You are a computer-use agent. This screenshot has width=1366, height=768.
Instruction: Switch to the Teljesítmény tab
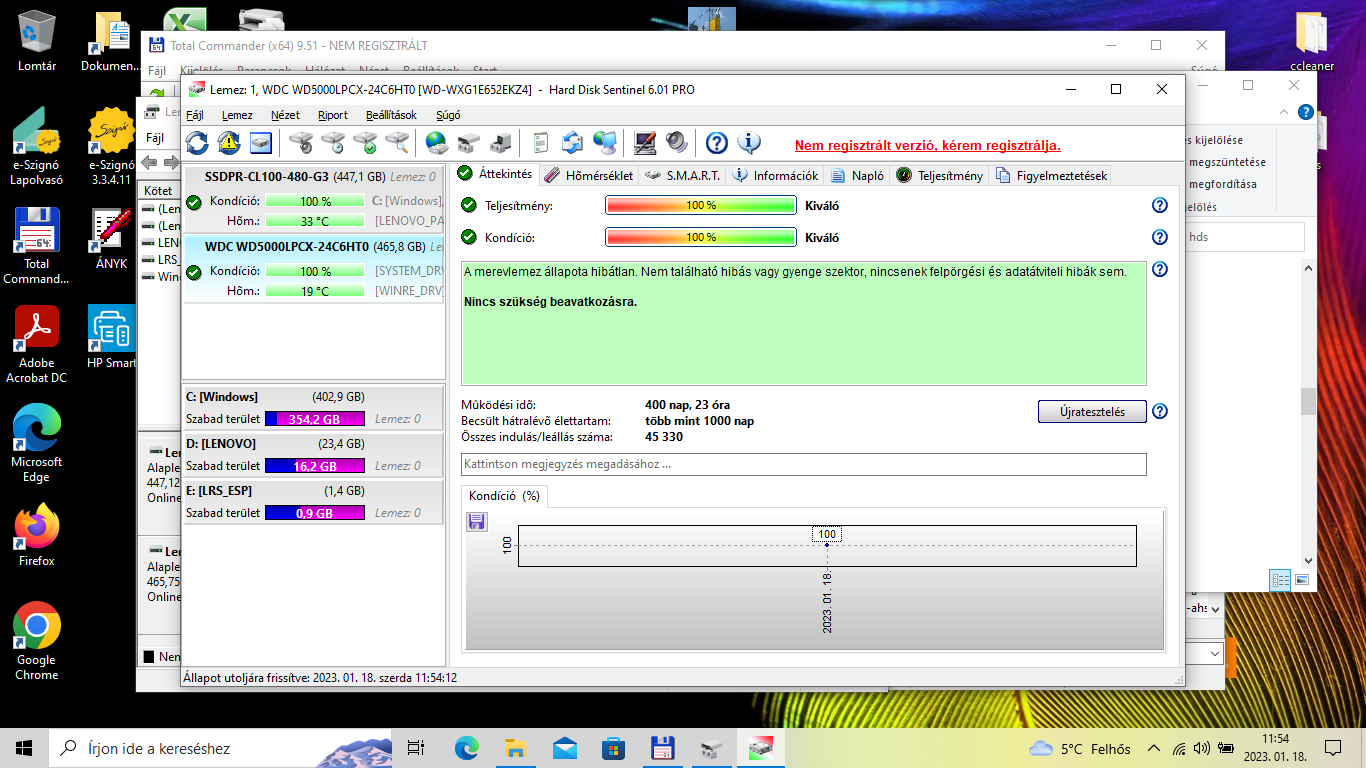click(940, 175)
